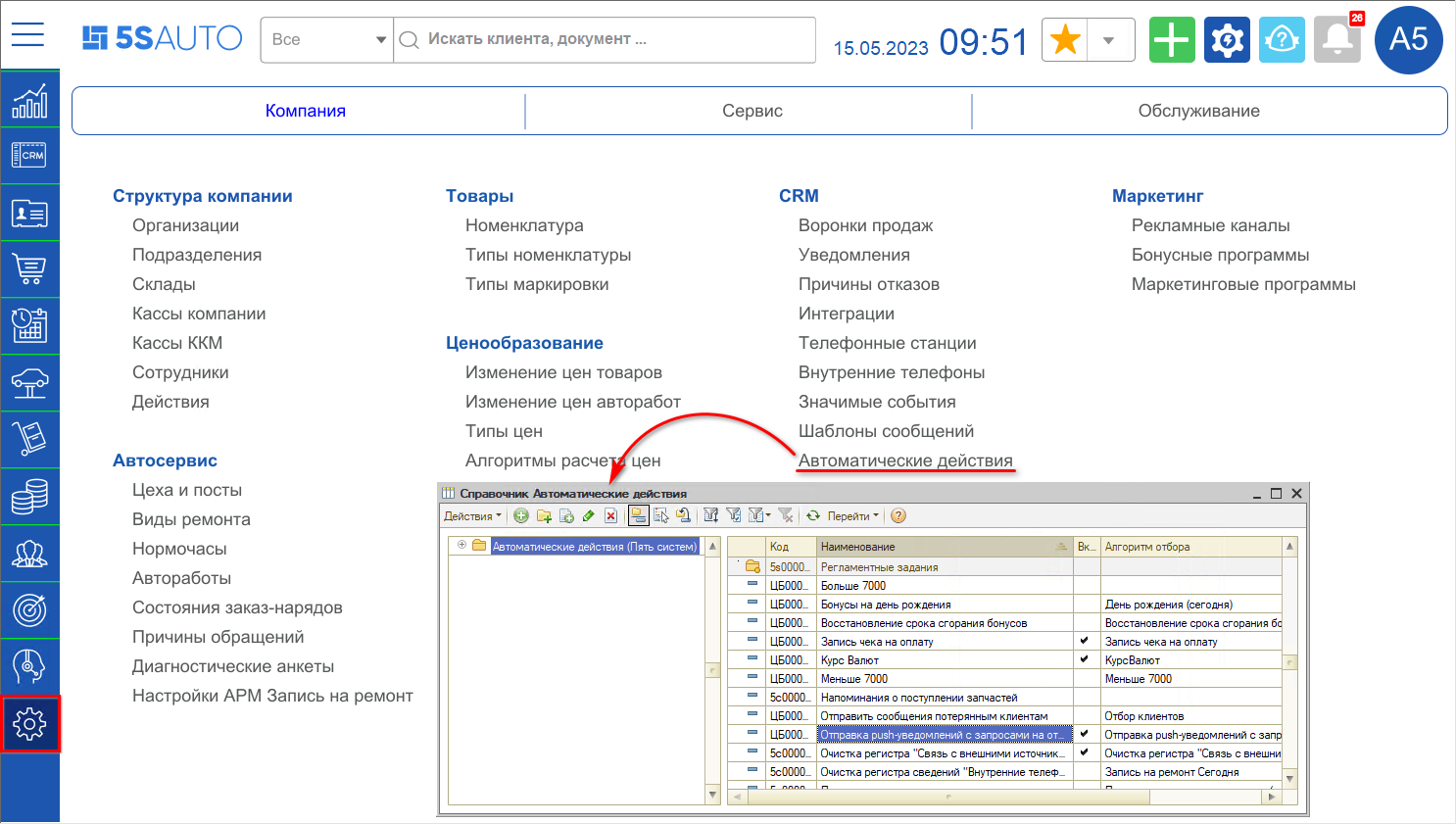1456x824 pixels.
Task: Open the gear settings sidebar section
Action: coord(30,724)
